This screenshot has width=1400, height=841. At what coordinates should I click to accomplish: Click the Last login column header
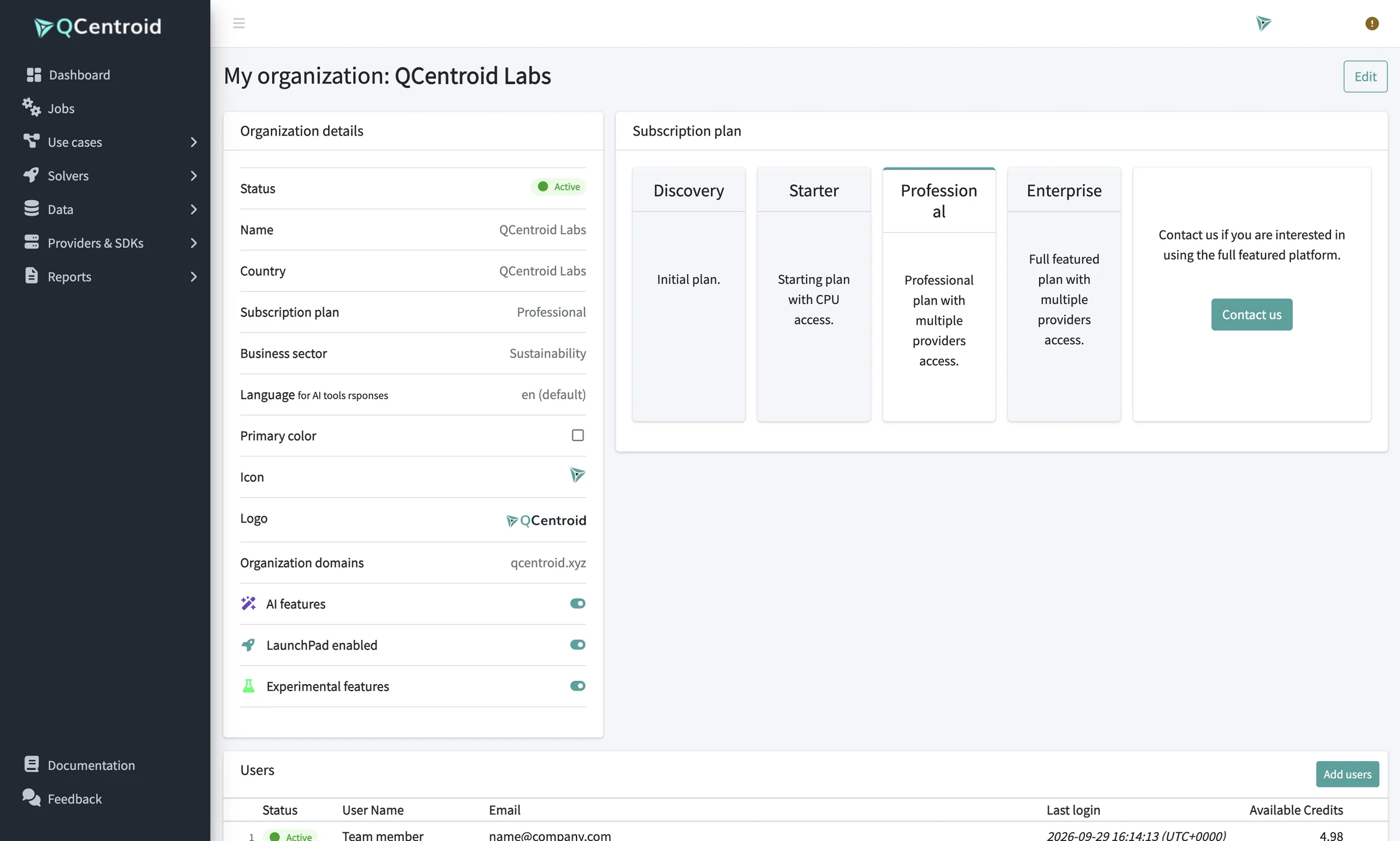coord(1073,810)
